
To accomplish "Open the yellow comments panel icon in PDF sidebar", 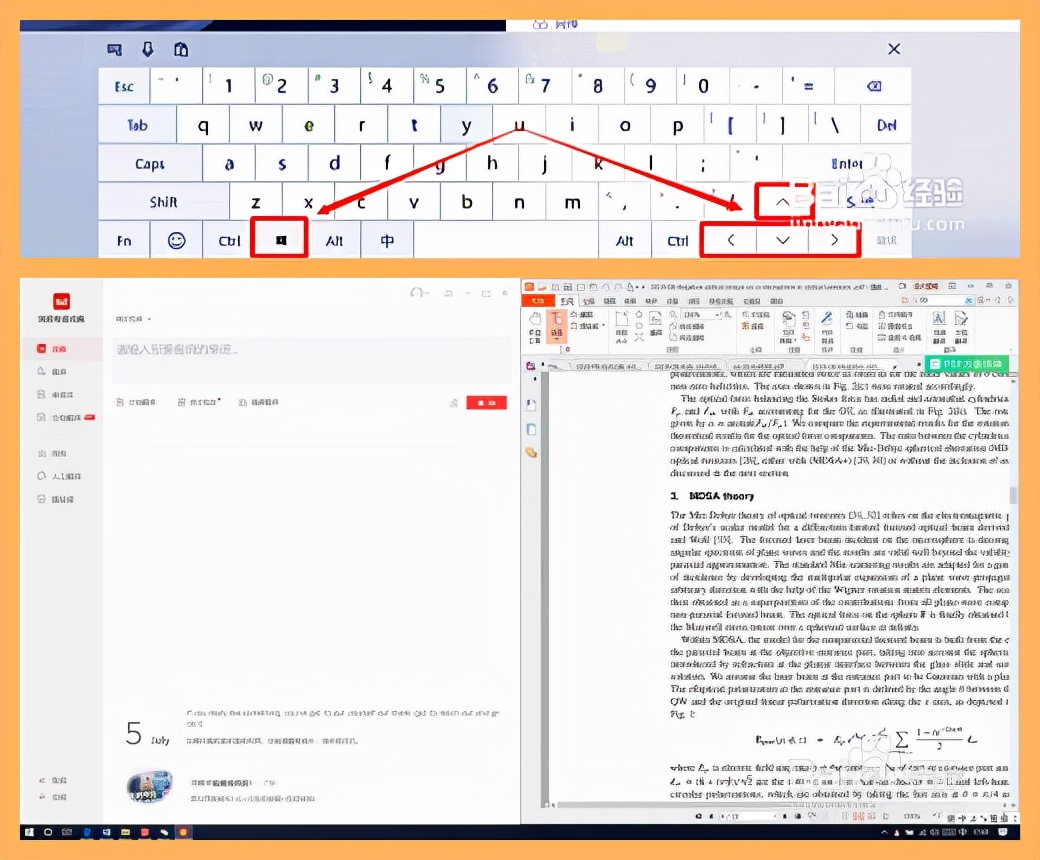I will tap(531, 452).
